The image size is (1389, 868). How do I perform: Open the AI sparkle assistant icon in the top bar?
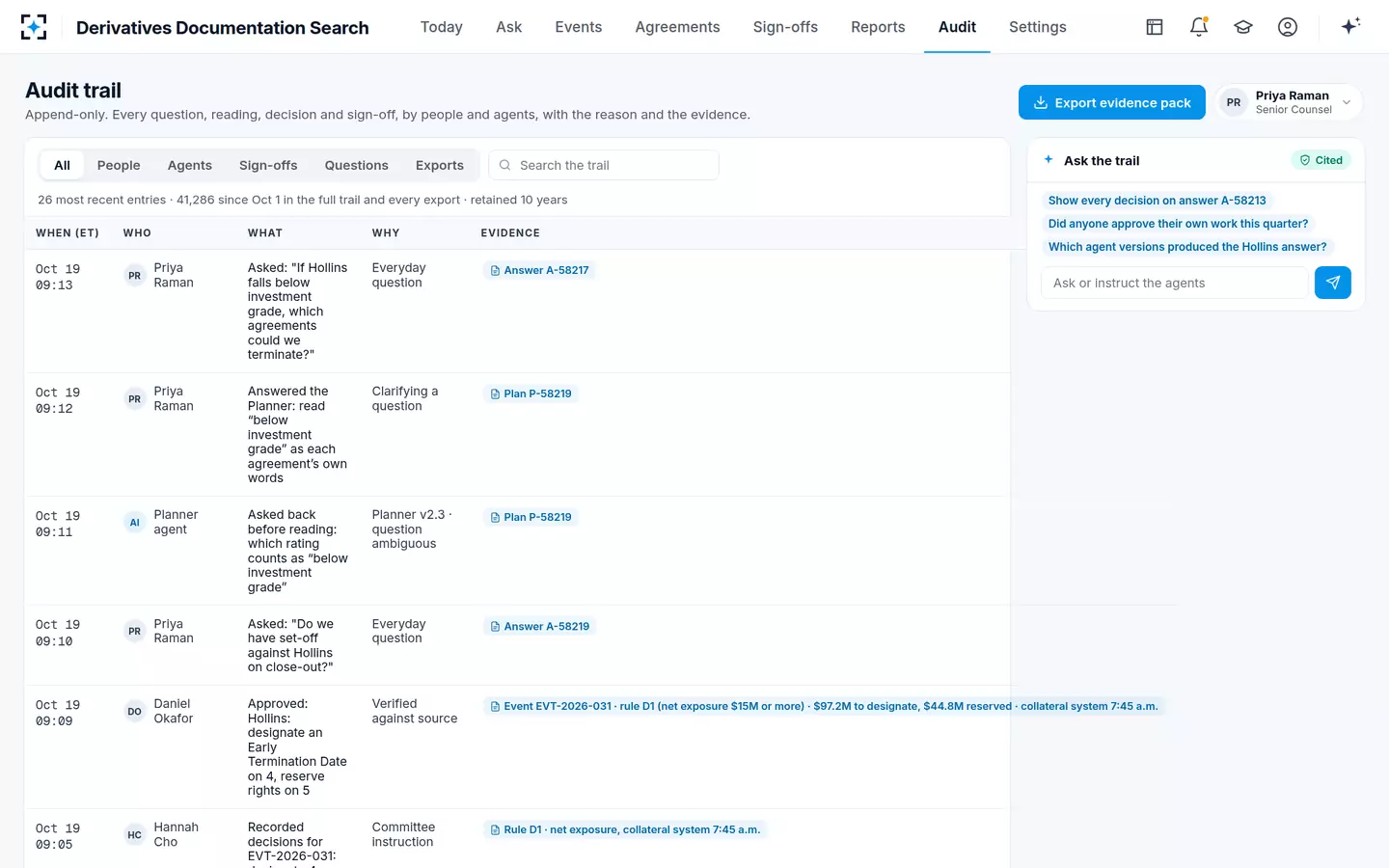1350,26
